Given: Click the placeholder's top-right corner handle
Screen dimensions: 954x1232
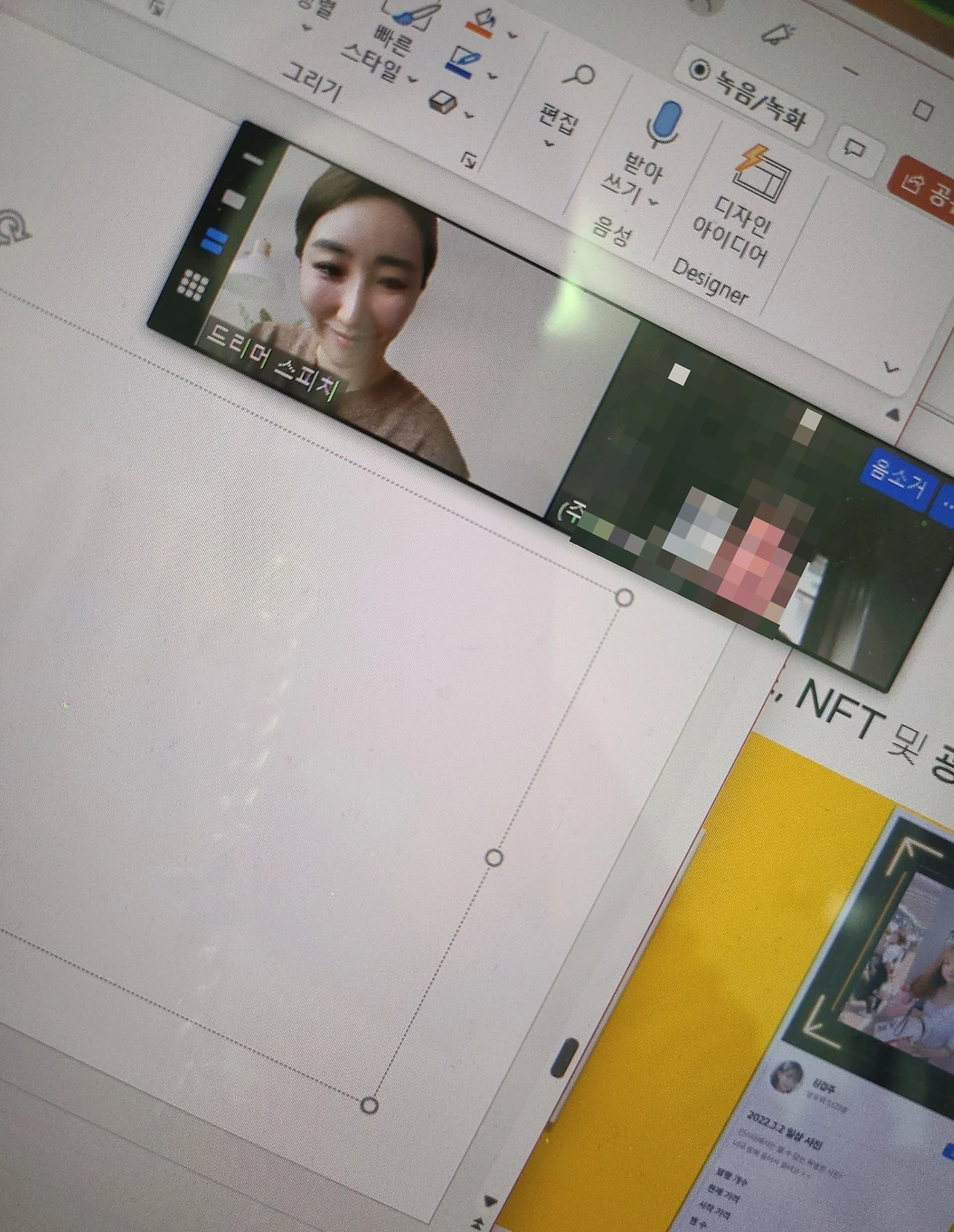Looking at the screenshot, I should pyautogui.click(x=625, y=597).
